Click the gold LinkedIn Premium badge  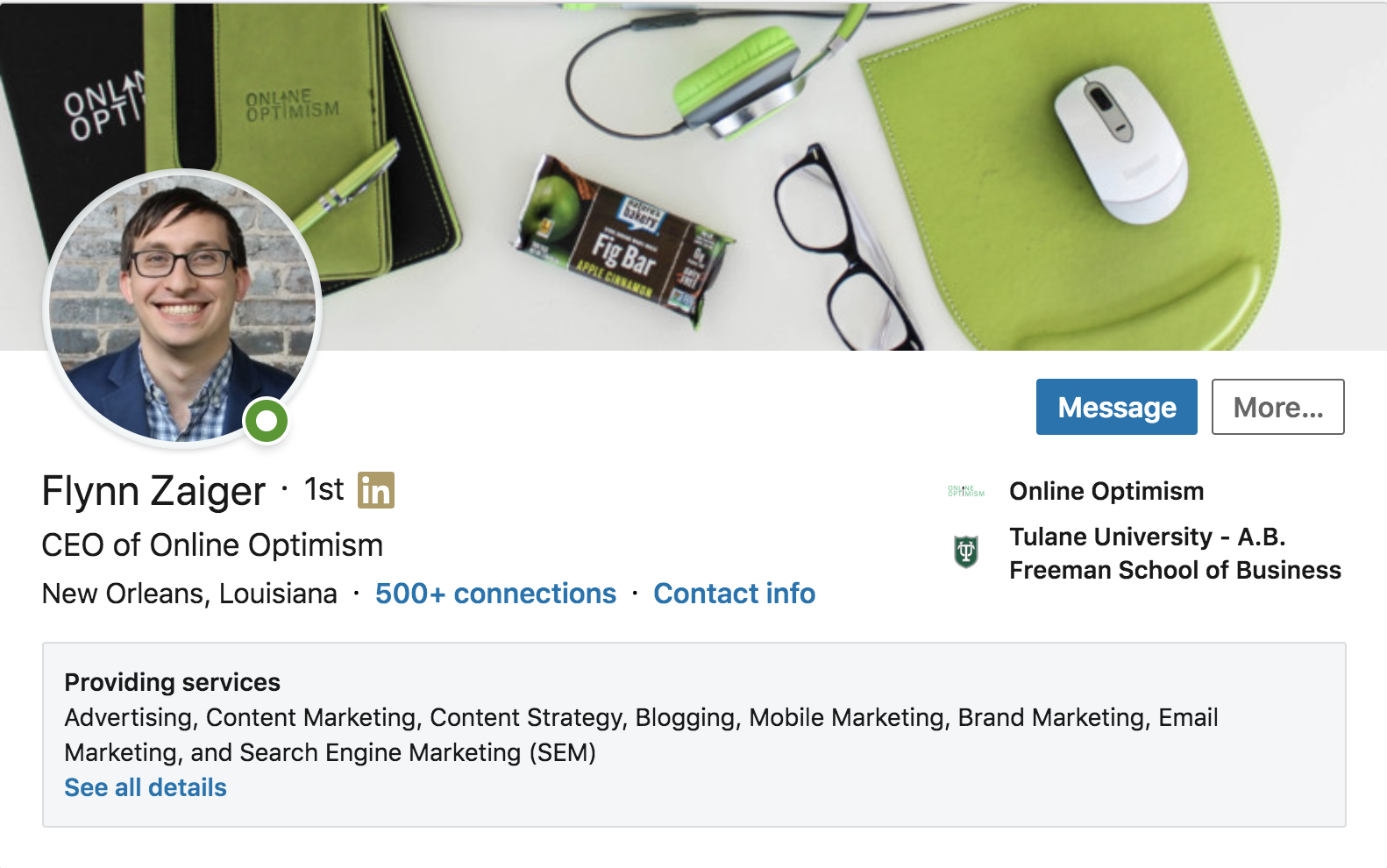(x=376, y=490)
